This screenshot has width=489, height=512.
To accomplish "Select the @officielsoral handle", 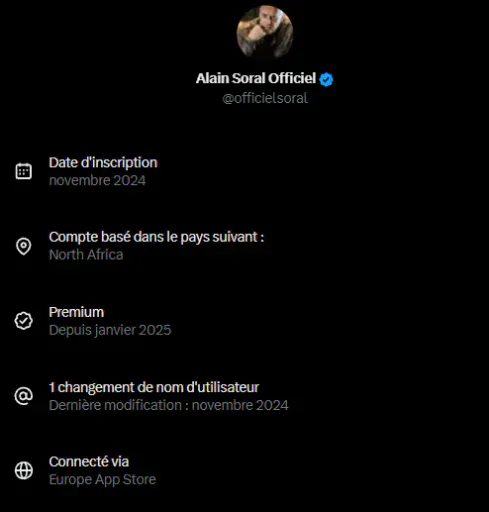I will pyautogui.click(x=265, y=98).
